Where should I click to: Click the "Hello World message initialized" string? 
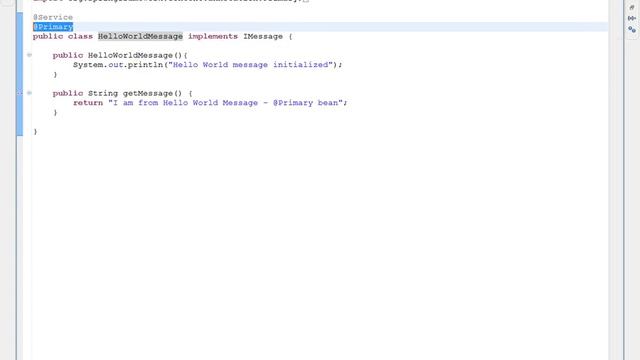click(x=251, y=65)
